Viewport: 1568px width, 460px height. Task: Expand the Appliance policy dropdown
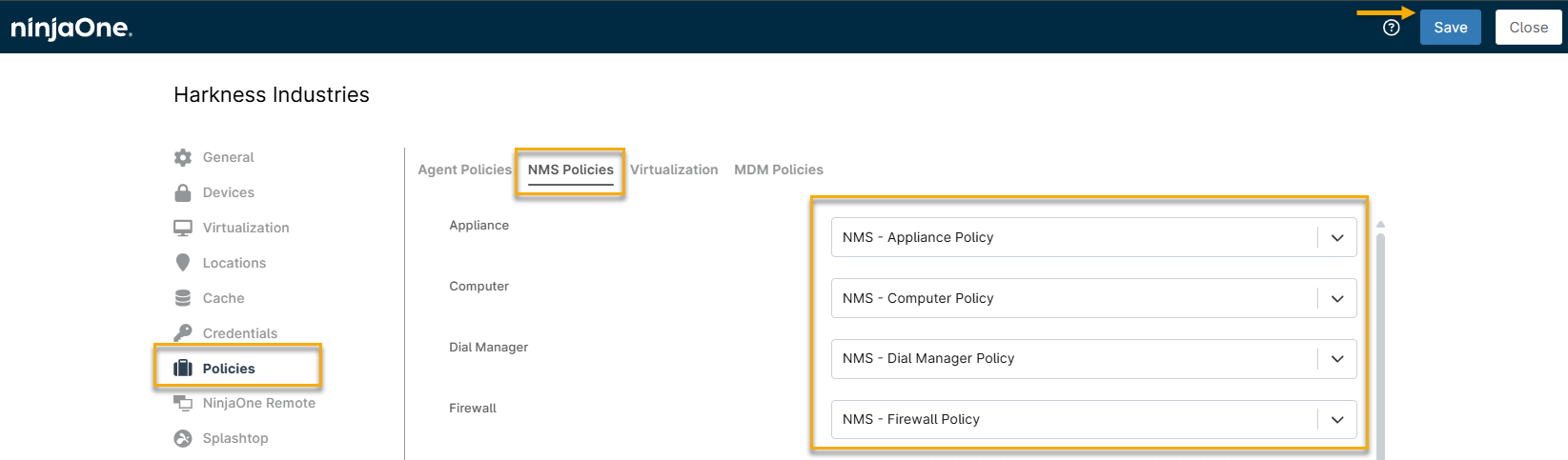click(x=1336, y=237)
